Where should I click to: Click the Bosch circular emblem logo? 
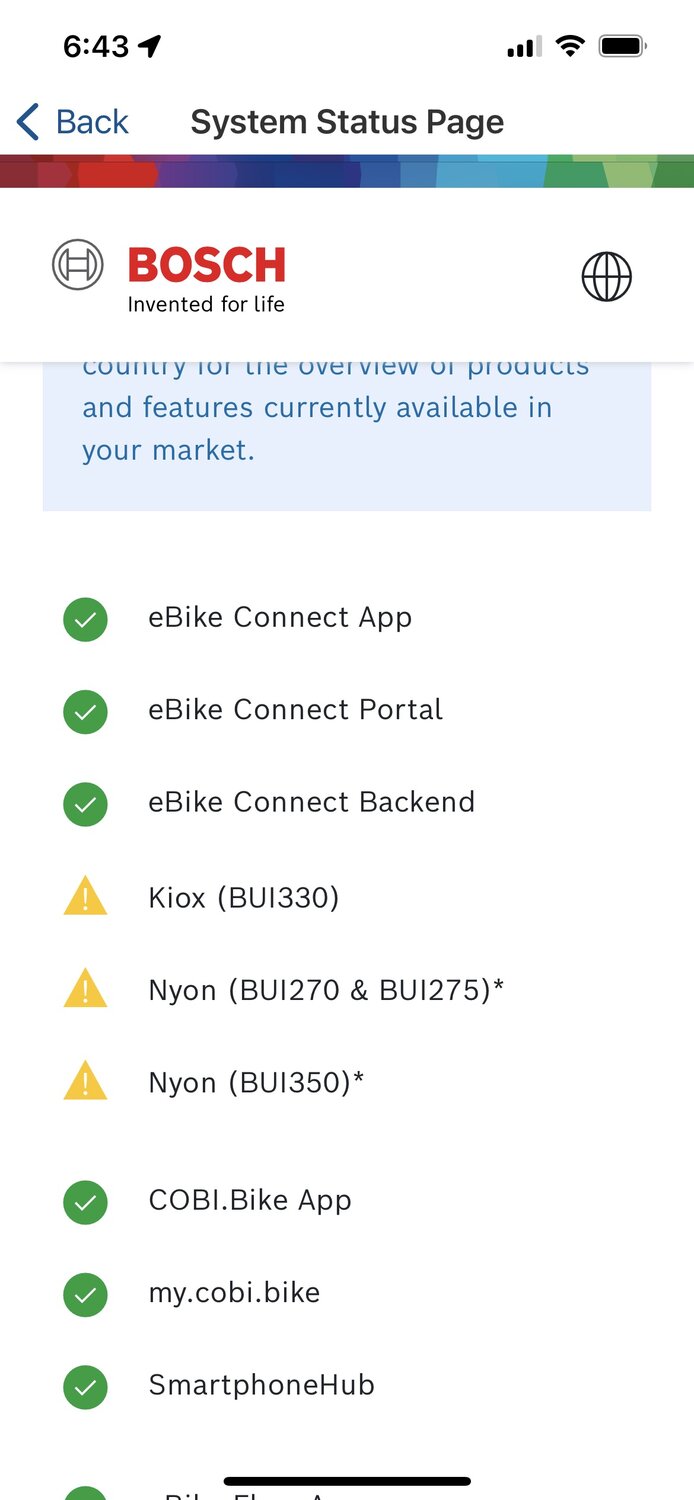[x=77, y=265]
